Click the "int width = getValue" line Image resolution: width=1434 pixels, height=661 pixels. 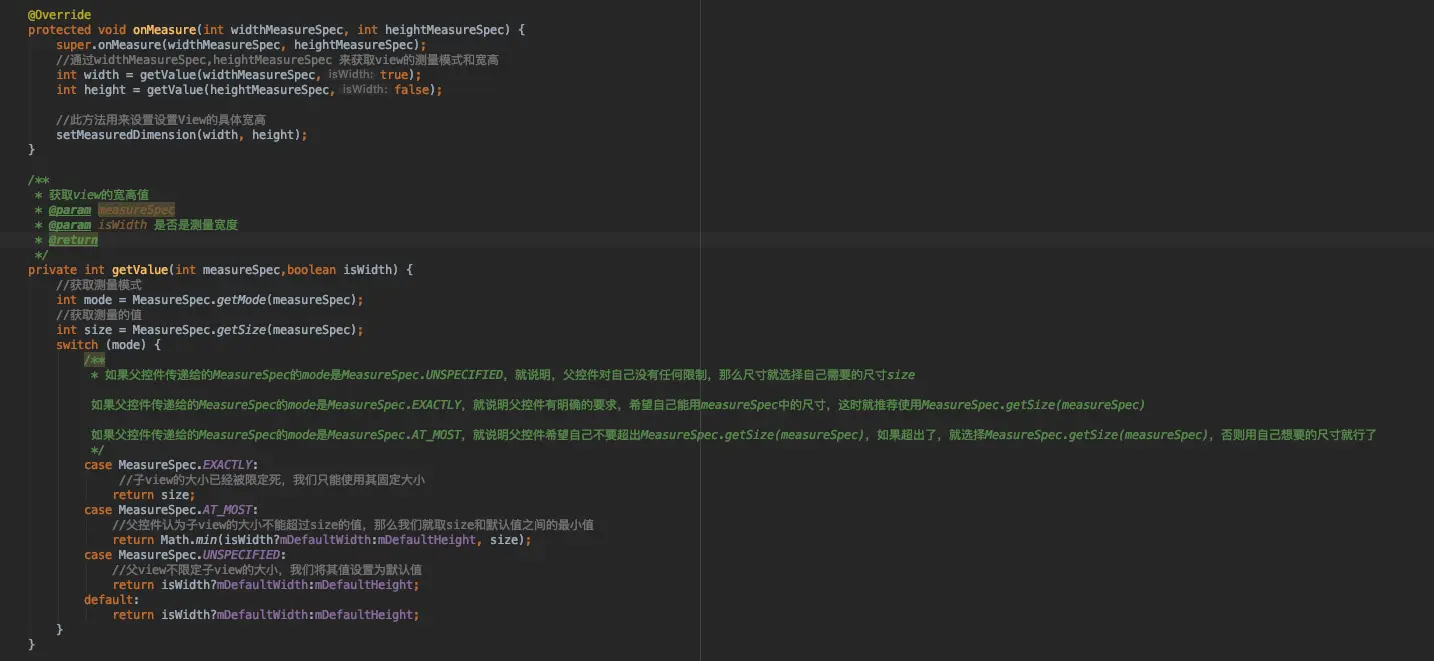pyautogui.click(x=239, y=75)
